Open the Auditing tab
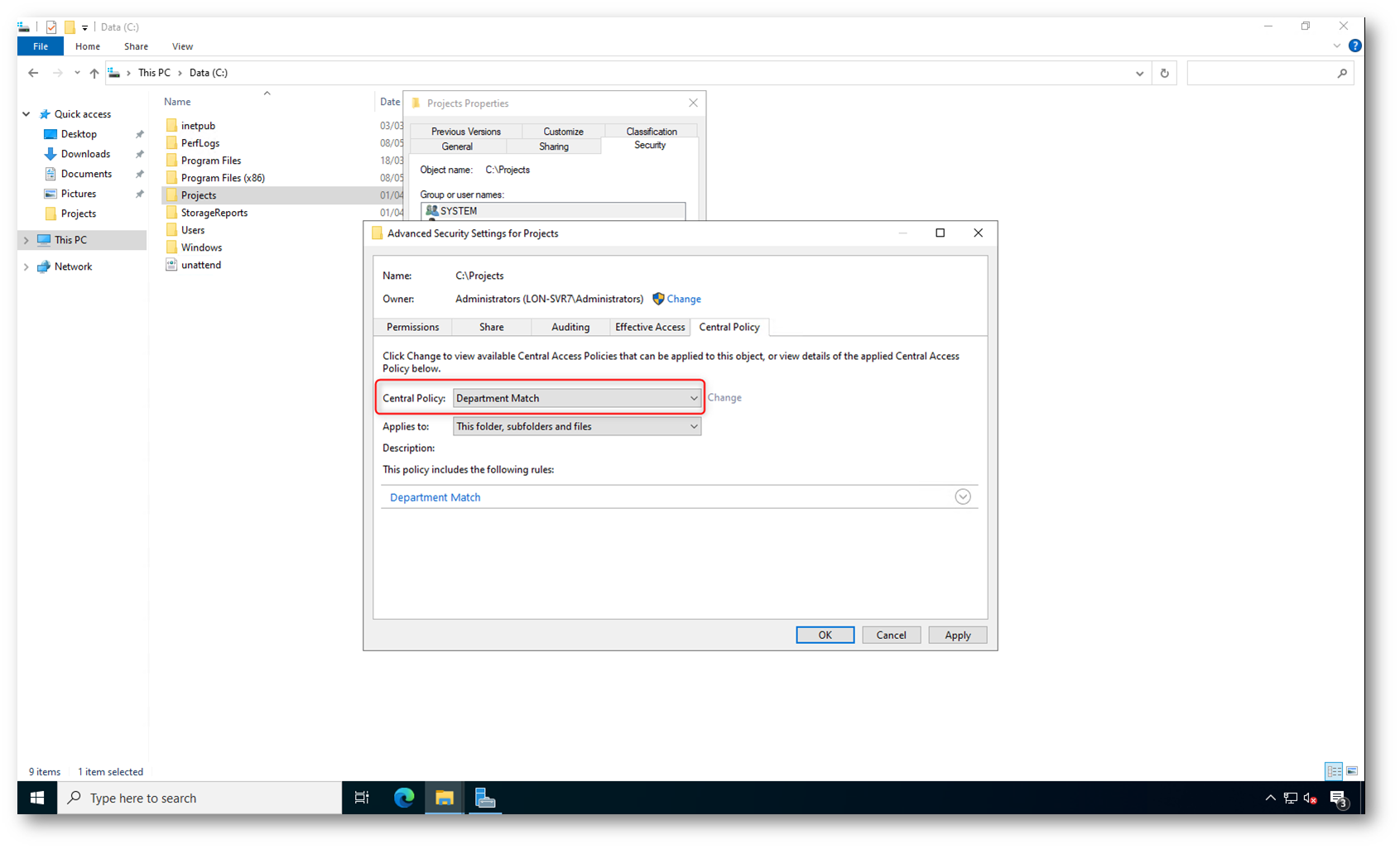The image size is (1400, 849). pos(570,327)
